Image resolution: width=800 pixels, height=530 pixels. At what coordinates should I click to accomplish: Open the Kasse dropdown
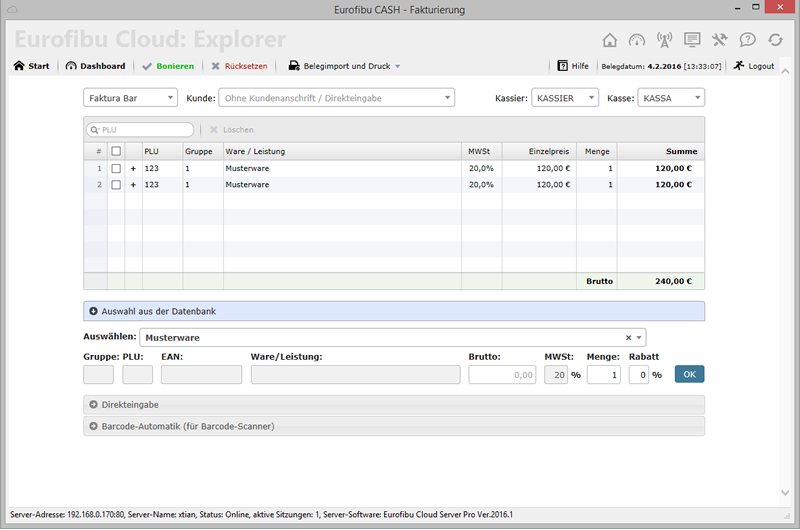pyautogui.click(x=671, y=98)
